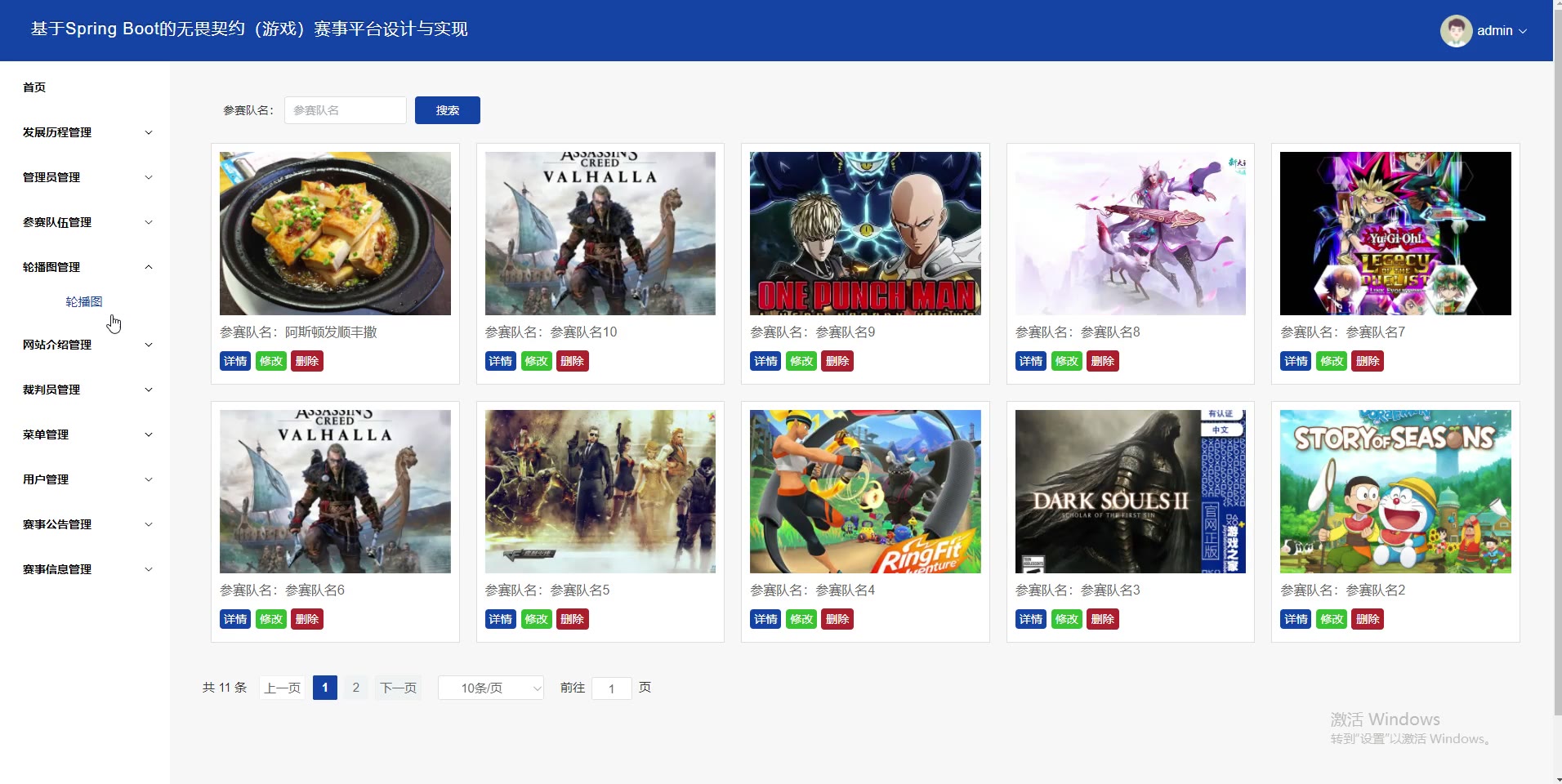
Task: Open the Story of Seasons thumbnail
Action: tap(1395, 492)
